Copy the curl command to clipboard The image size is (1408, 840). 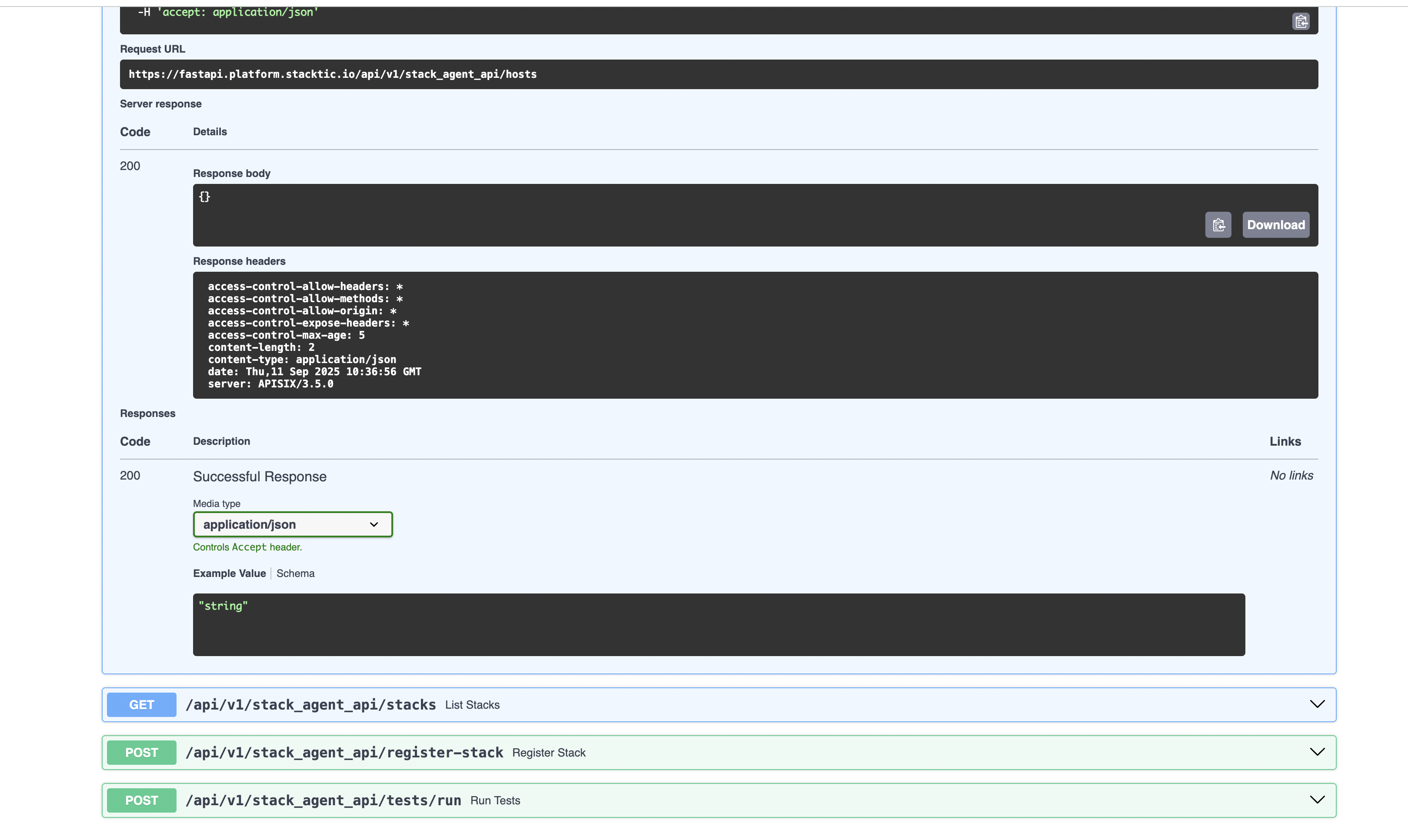coord(1301,21)
